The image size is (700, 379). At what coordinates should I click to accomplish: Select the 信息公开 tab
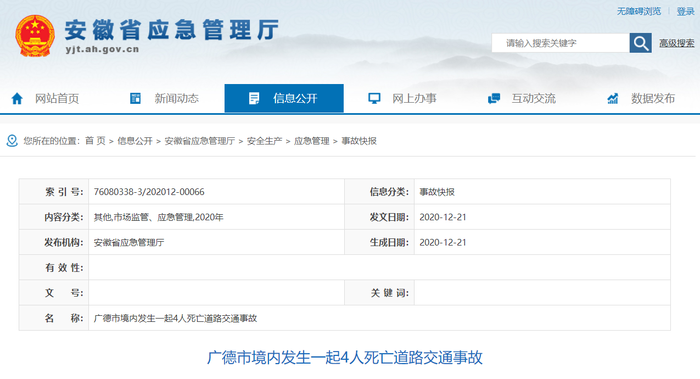point(284,98)
